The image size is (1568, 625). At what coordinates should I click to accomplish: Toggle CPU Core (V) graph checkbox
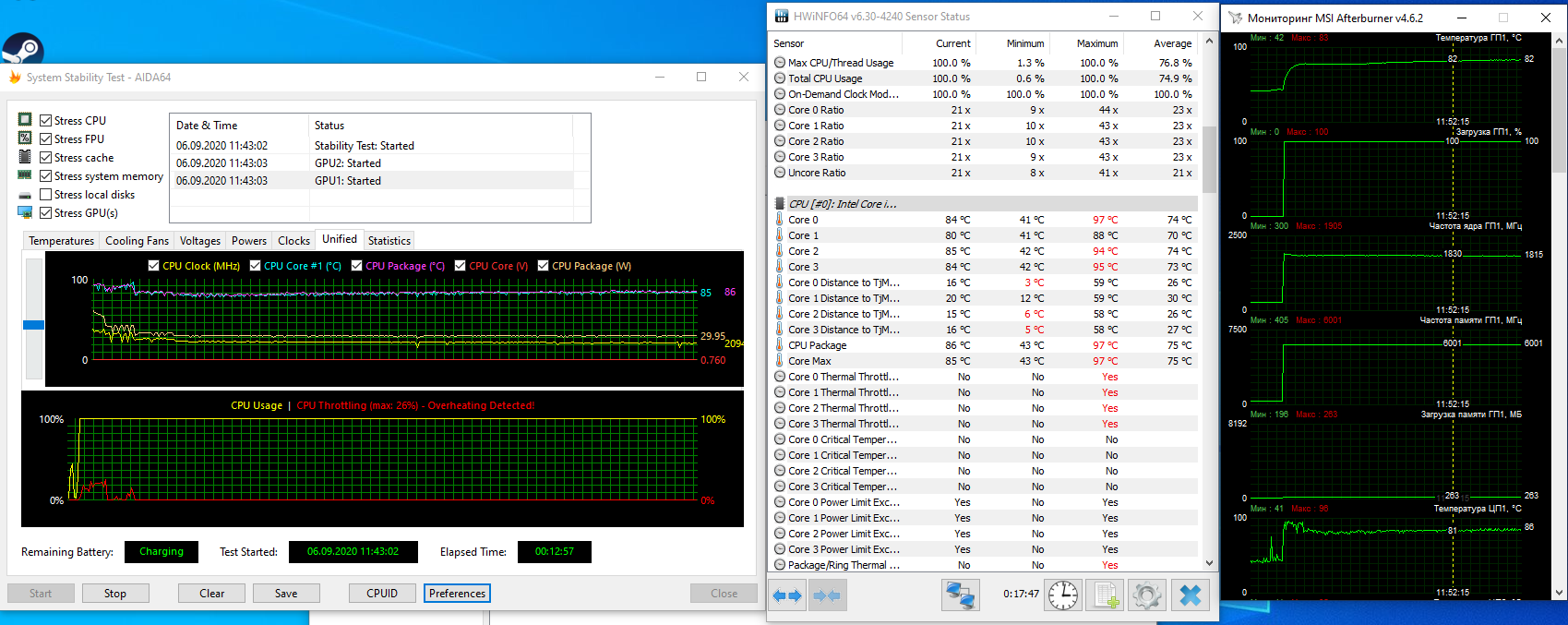[x=460, y=266]
